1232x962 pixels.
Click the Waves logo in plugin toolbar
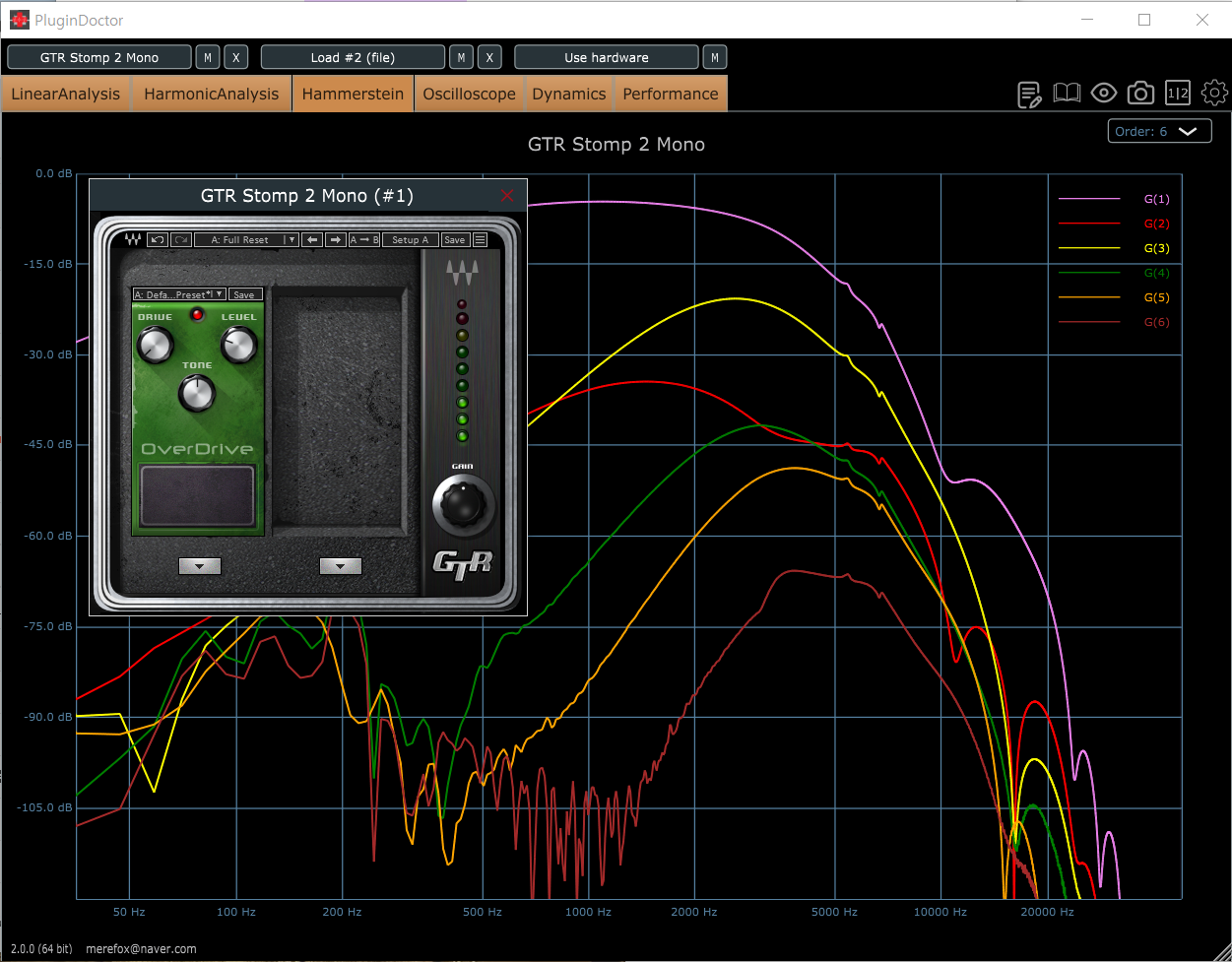click(x=132, y=239)
